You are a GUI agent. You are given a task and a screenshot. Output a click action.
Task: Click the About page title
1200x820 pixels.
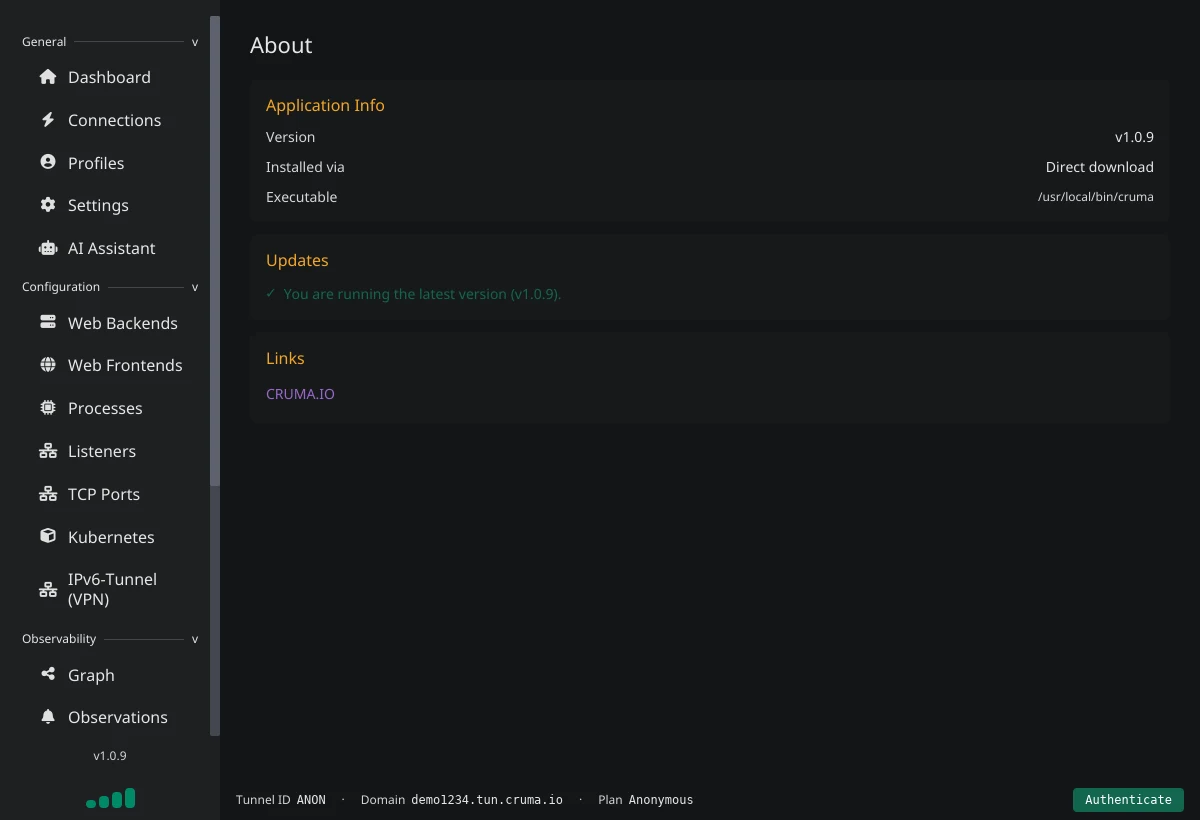[281, 45]
